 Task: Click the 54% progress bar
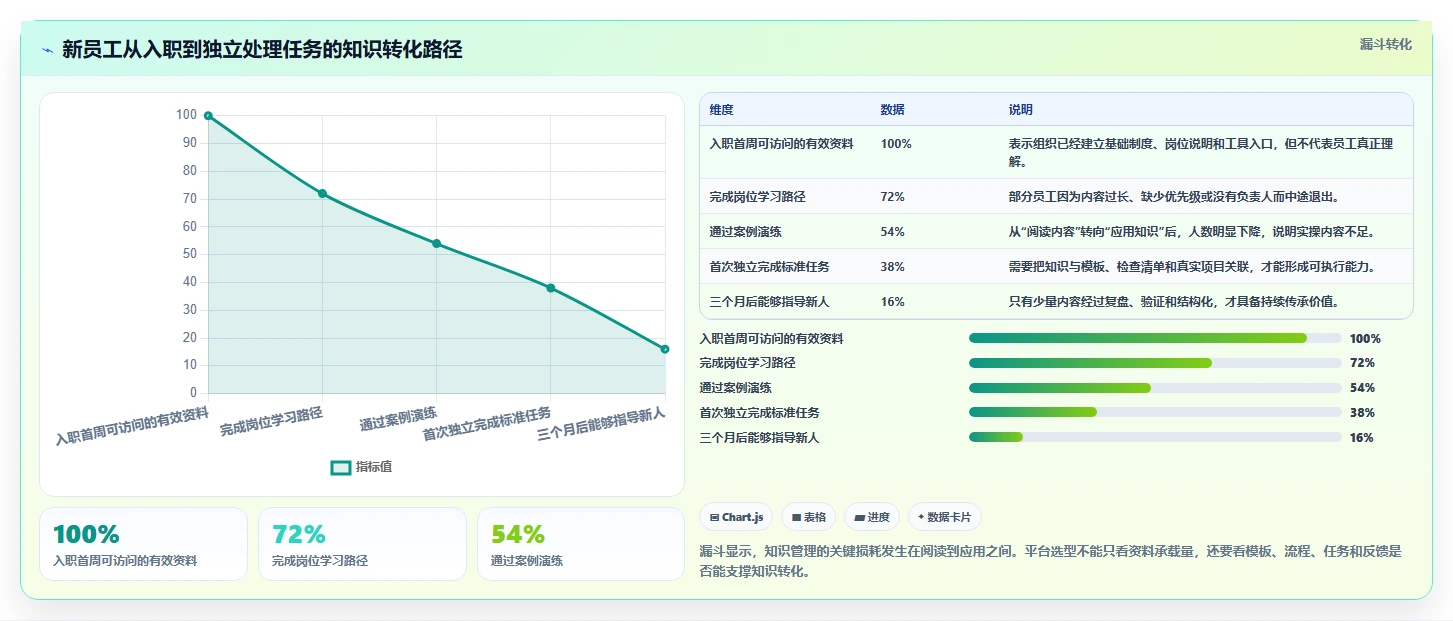(1155, 388)
